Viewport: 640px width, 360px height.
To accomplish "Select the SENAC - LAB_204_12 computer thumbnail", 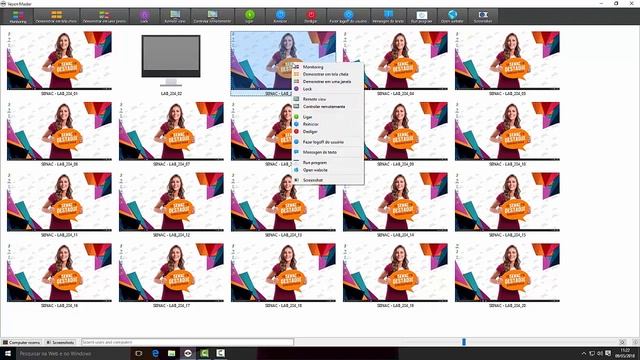I will pyautogui.click(x=171, y=202).
